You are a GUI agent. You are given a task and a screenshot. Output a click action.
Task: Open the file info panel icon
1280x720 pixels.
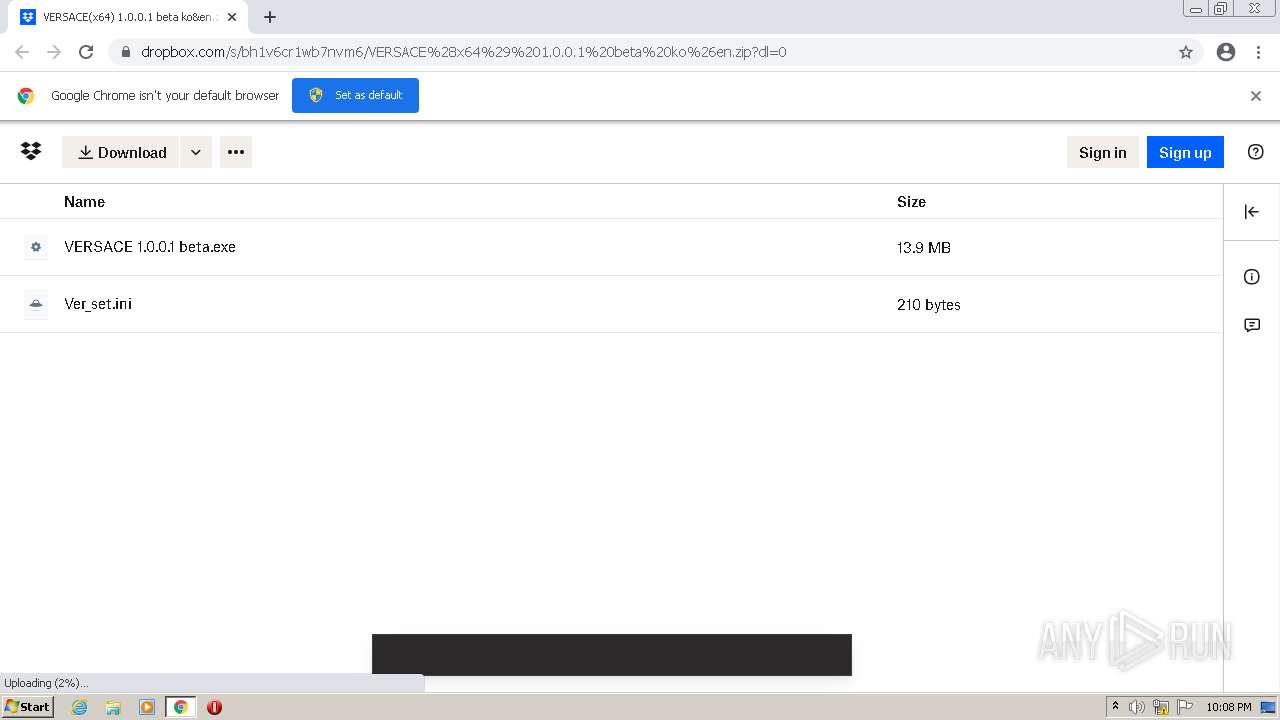[1251, 277]
